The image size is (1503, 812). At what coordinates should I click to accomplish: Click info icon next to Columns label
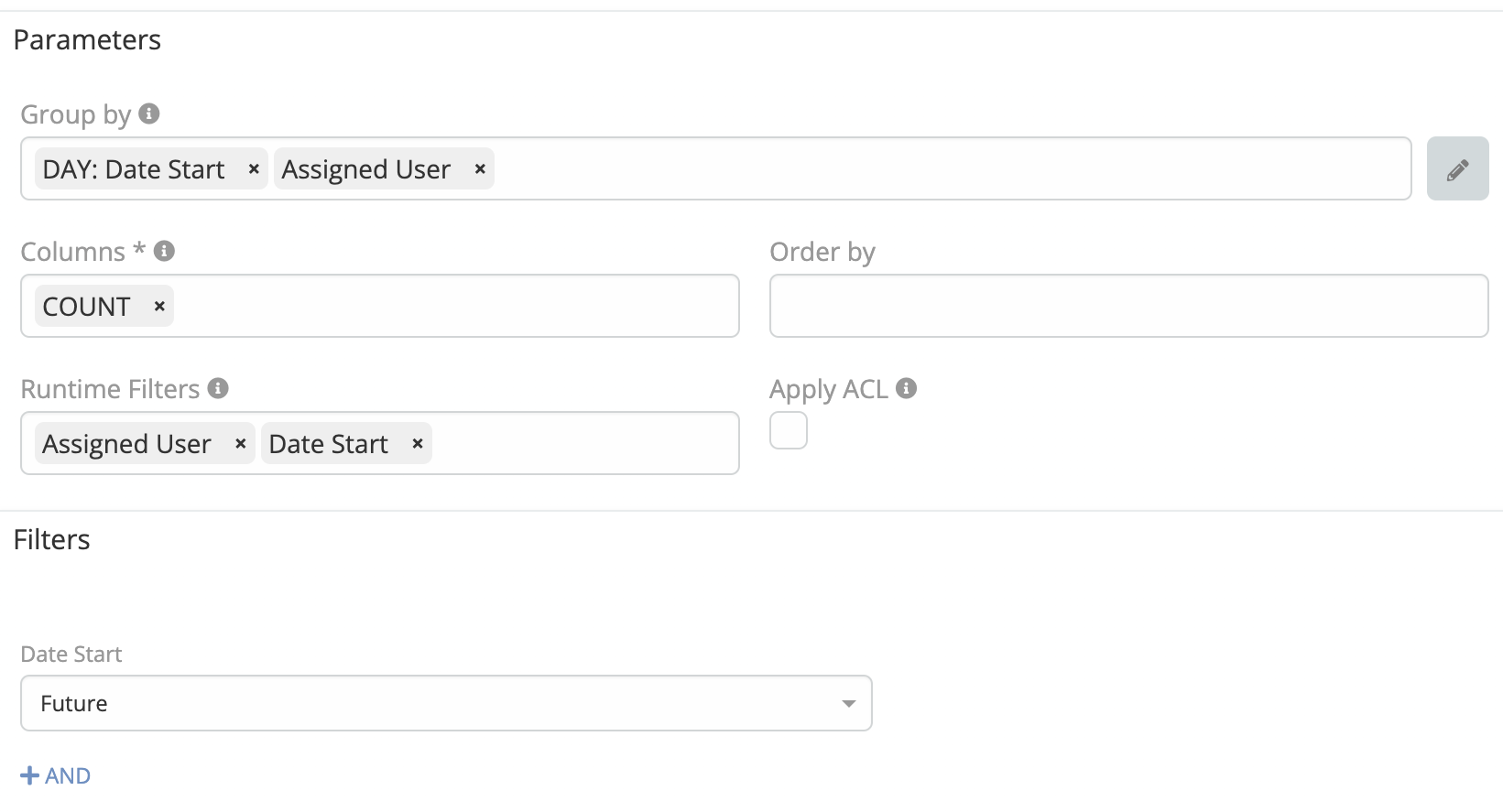pyautogui.click(x=164, y=251)
